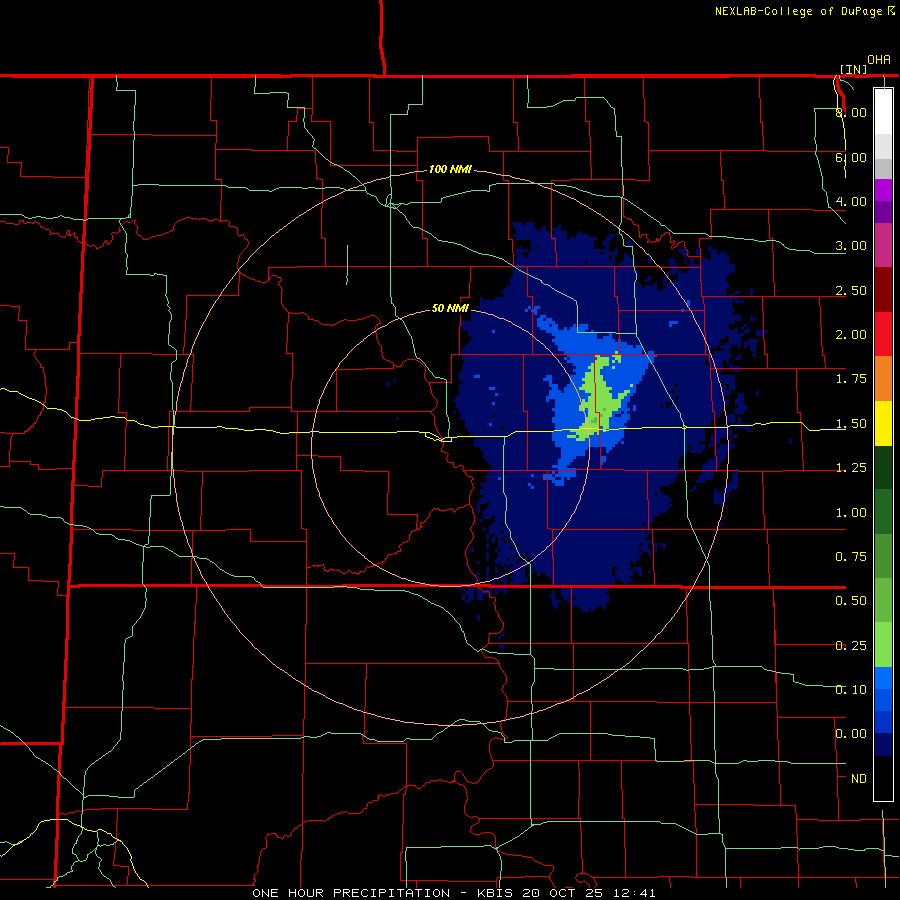Click the 1.50 legend value

851,424
